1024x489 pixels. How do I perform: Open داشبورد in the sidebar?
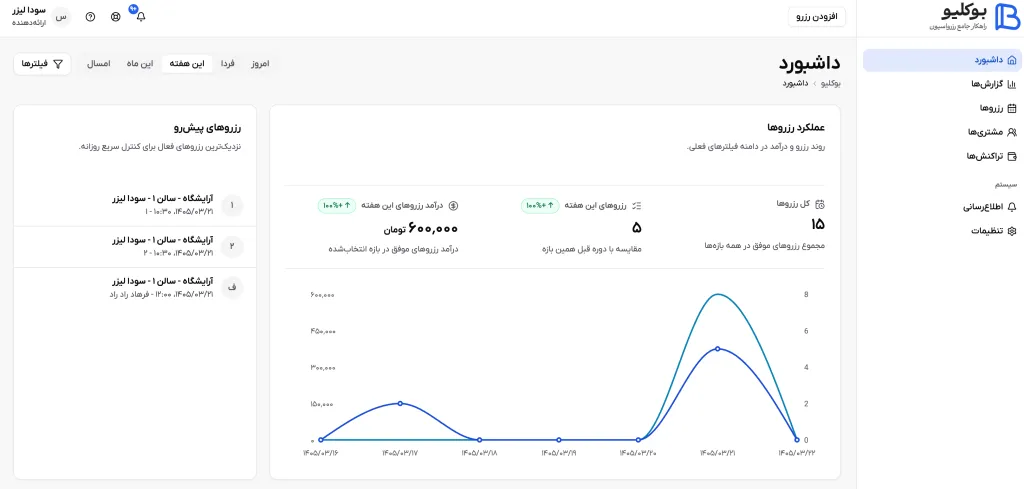(x=942, y=60)
